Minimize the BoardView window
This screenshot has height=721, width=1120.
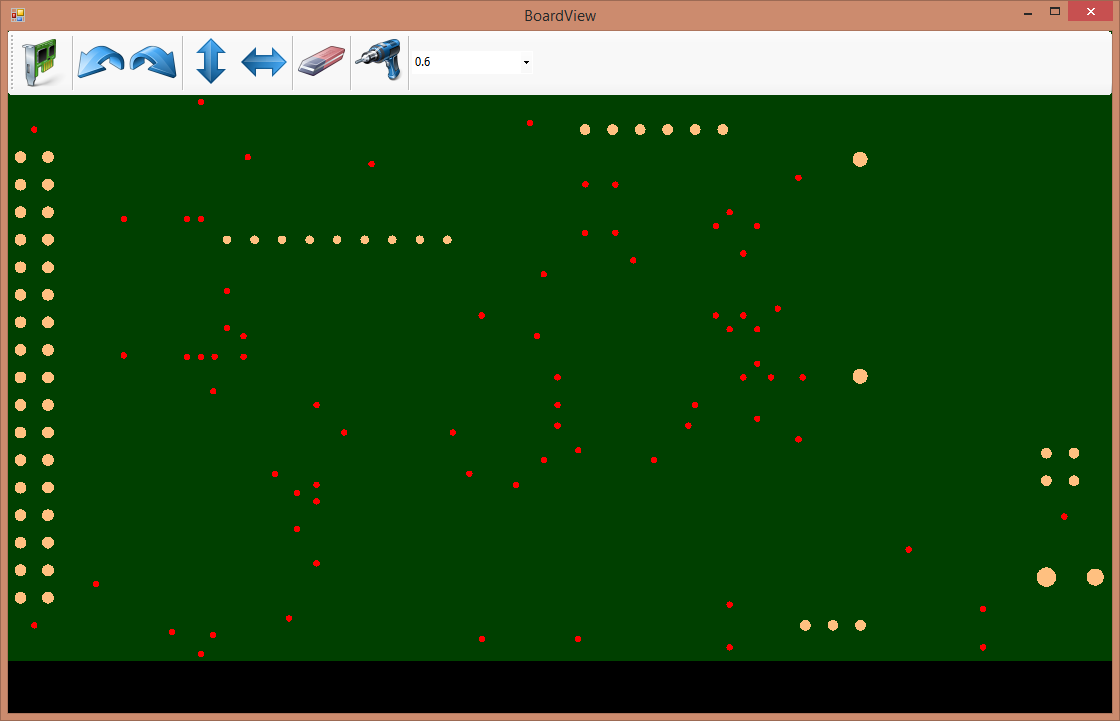(1027, 12)
